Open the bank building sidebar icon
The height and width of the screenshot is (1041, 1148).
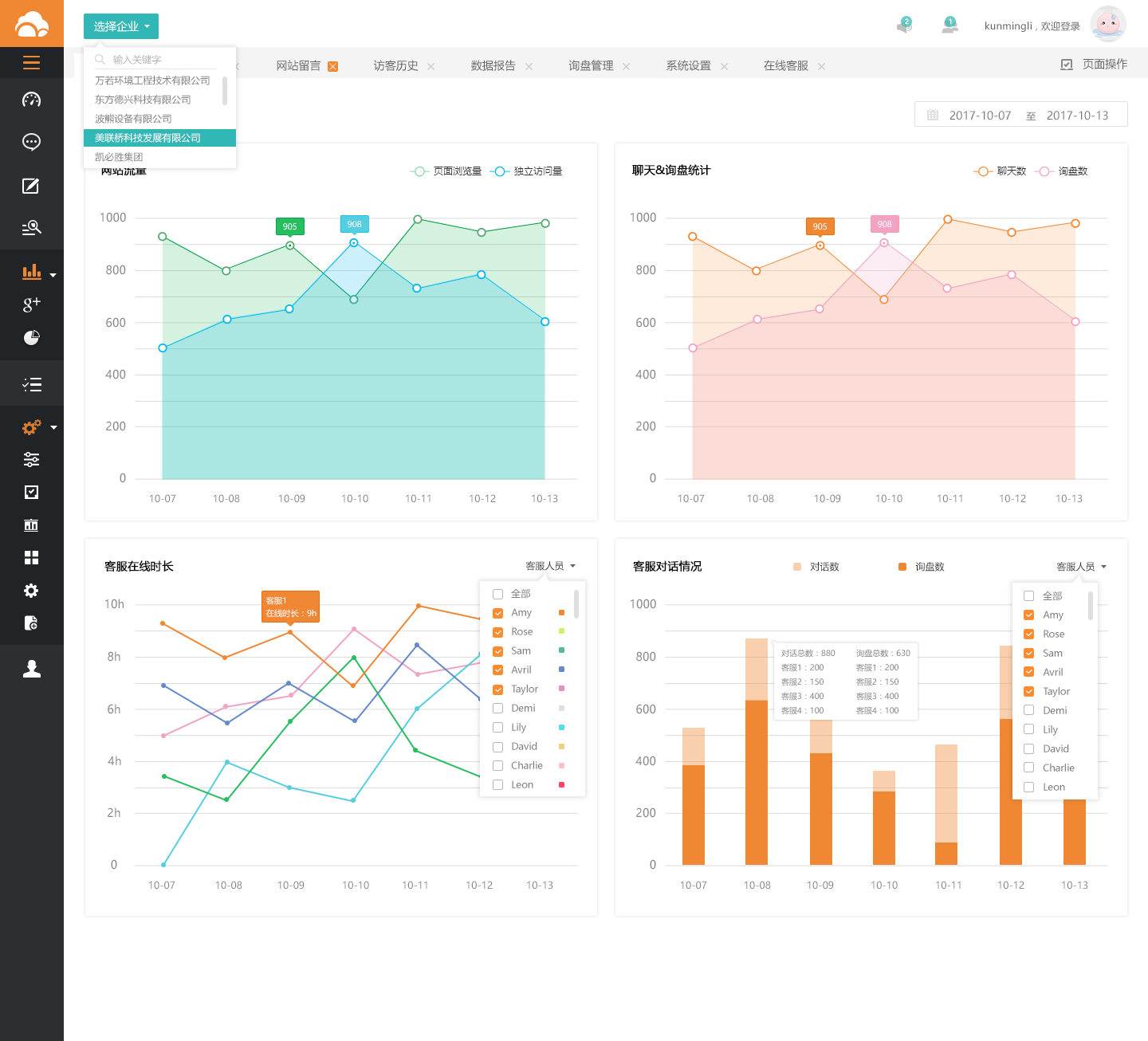32,524
